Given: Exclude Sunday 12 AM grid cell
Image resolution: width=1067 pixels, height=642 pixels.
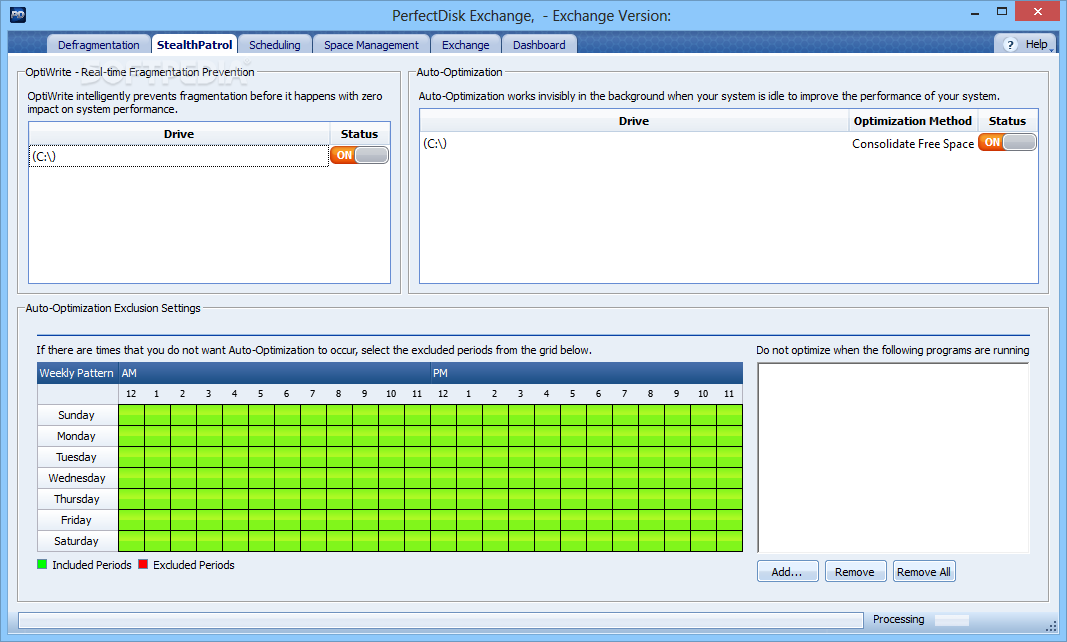Looking at the screenshot, I should click(131, 415).
